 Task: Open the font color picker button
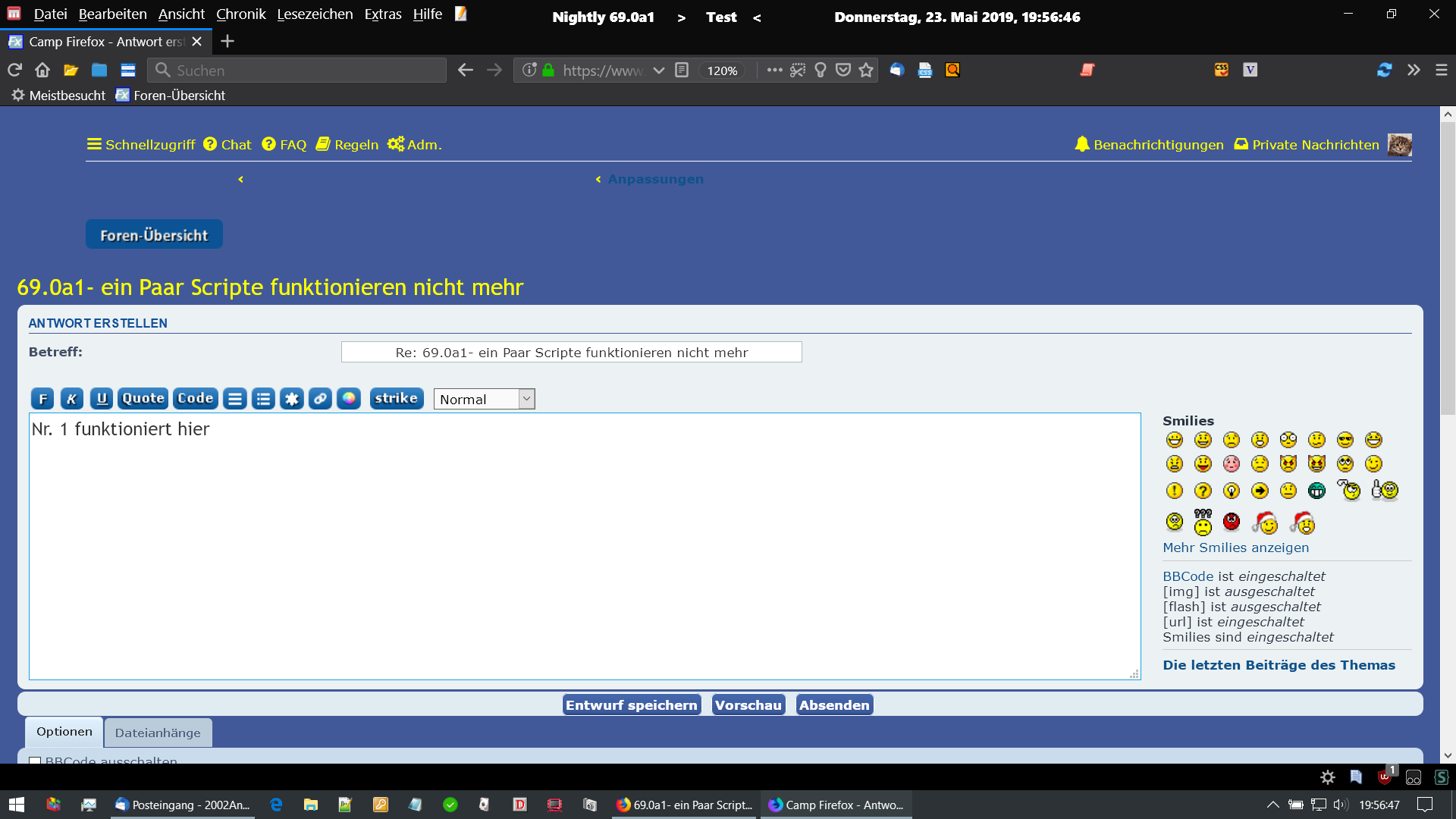[349, 399]
